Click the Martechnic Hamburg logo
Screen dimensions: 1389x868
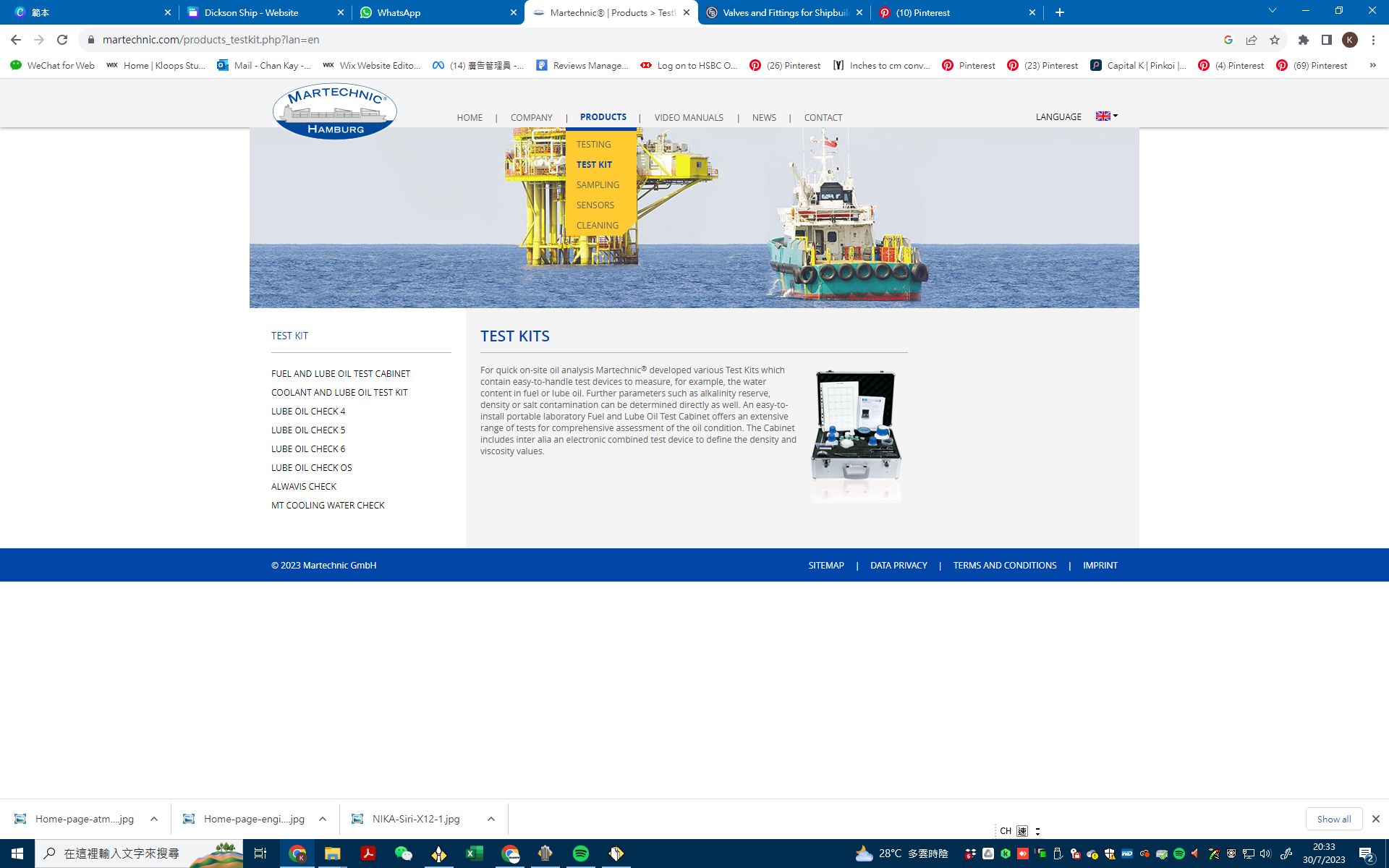(334, 112)
